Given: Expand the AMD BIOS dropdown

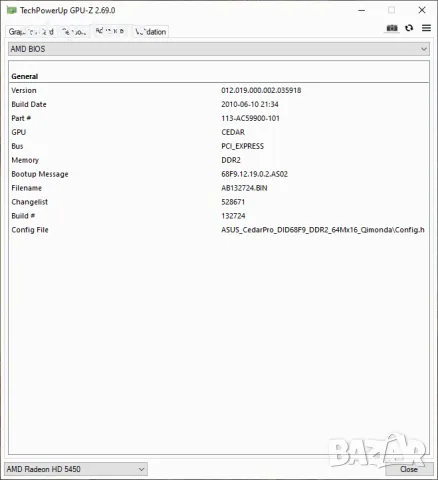Looking at the screenshot, I should (219, 49).
